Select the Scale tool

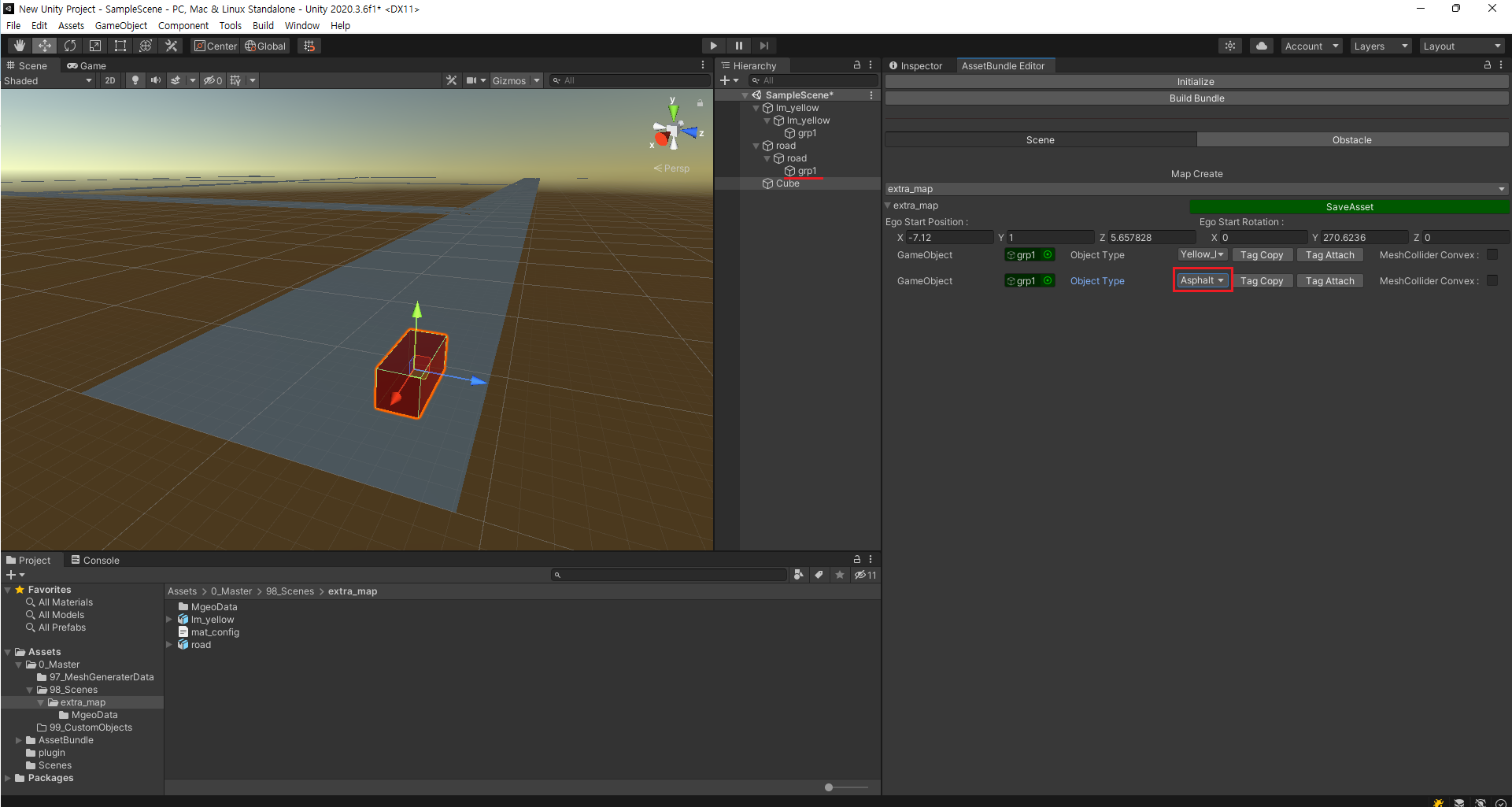pyautogui.click(x=95, y=46)
